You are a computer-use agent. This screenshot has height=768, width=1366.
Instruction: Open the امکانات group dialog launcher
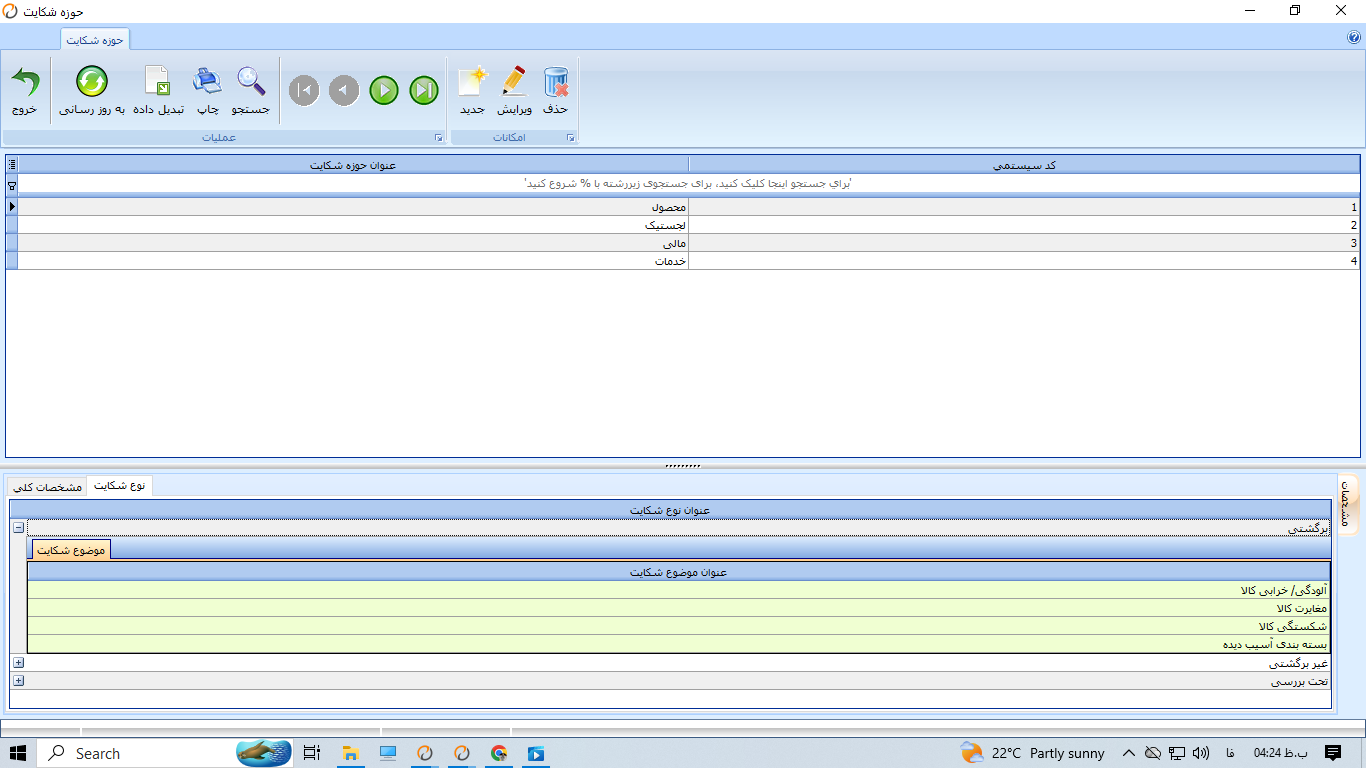pos(571,138)
